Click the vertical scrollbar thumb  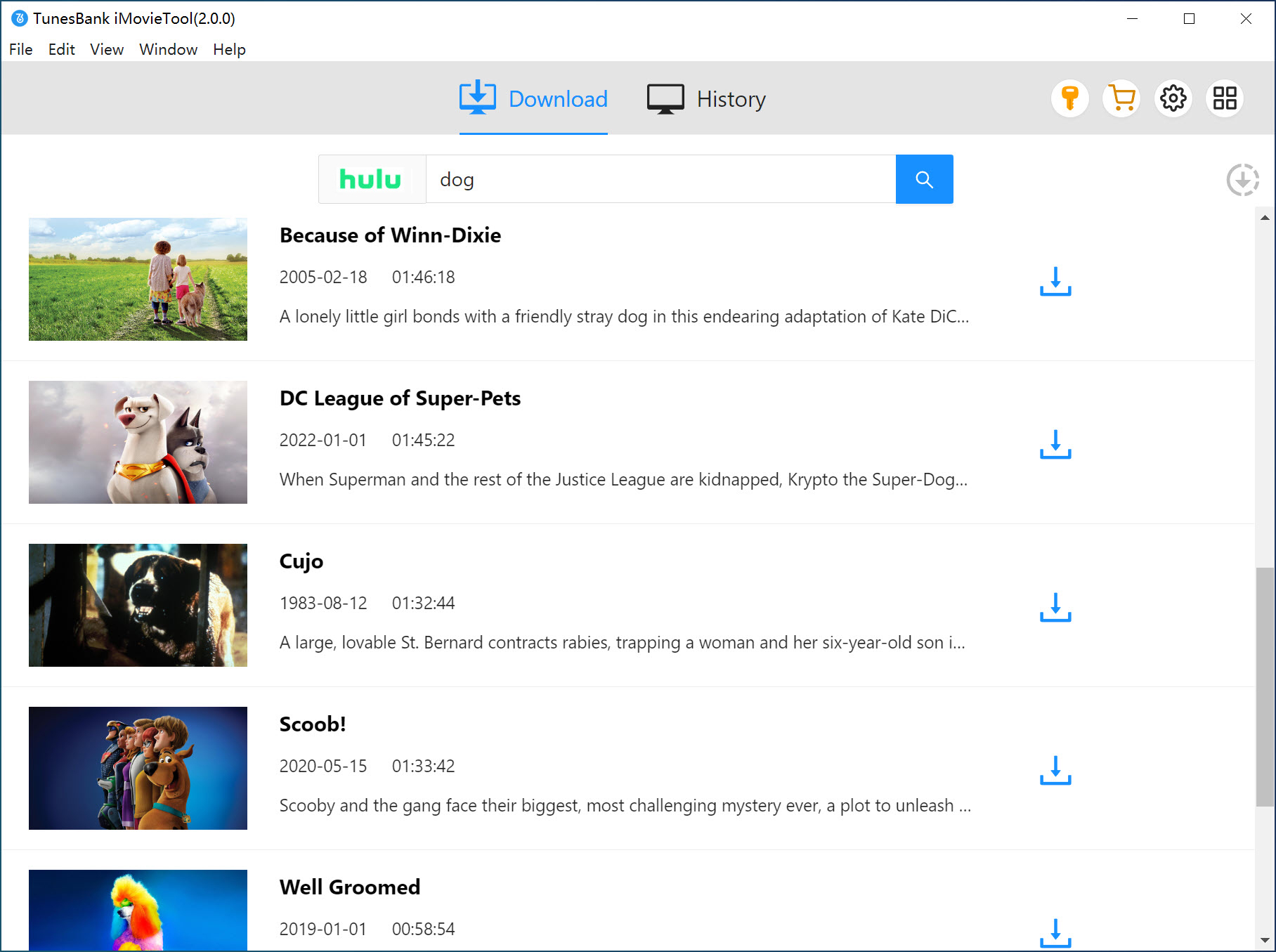coord(1265,687)
